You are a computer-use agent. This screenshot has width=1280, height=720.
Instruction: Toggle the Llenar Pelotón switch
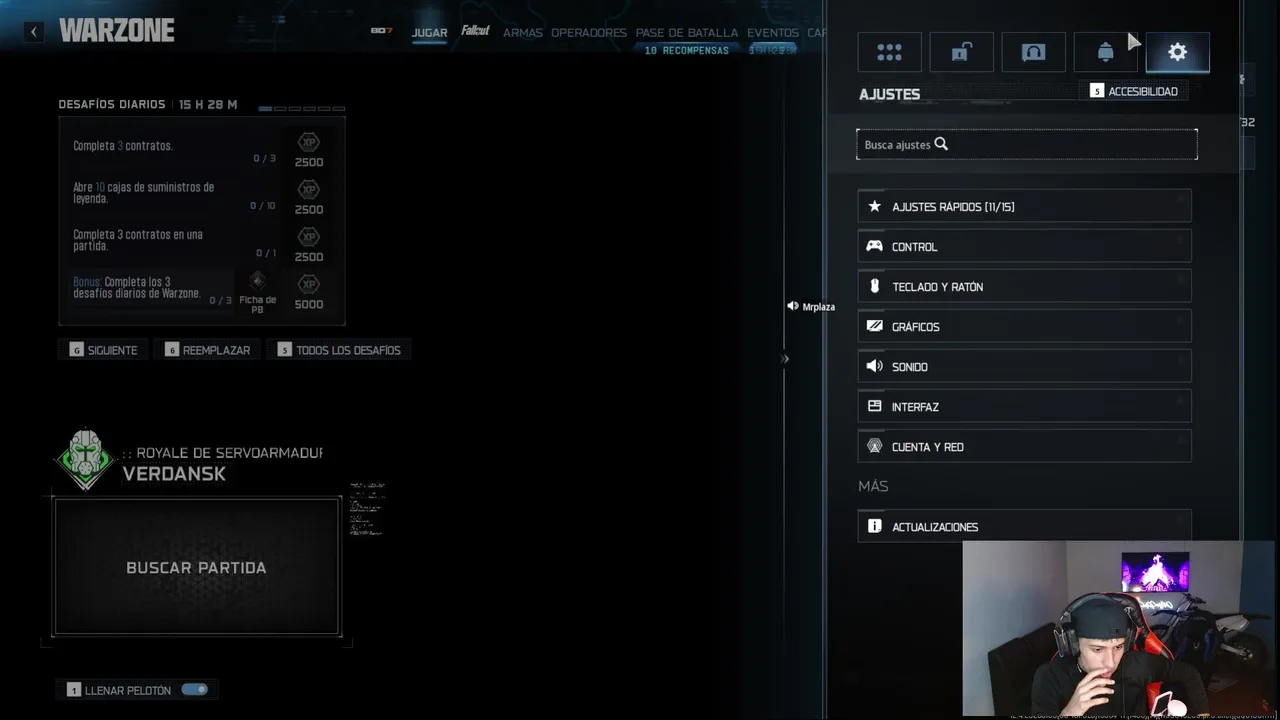[x=194, y=689]
